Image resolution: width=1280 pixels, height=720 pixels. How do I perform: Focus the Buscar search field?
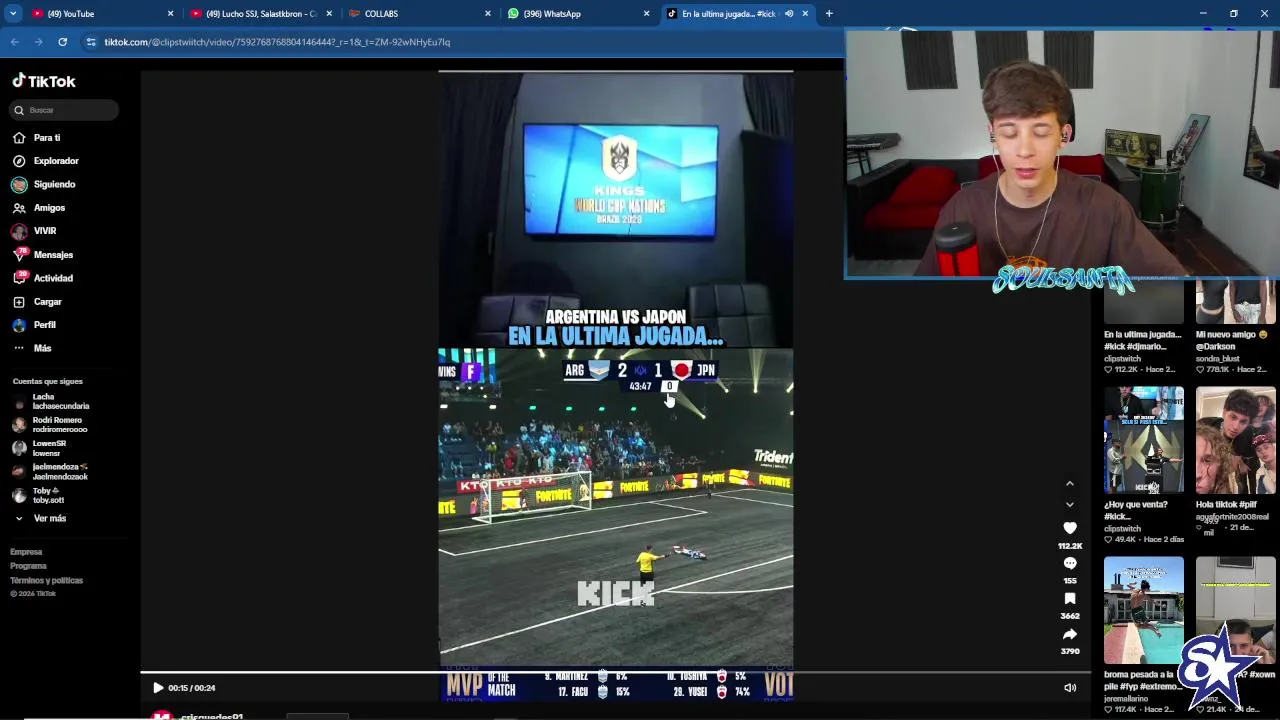[65, 110]
